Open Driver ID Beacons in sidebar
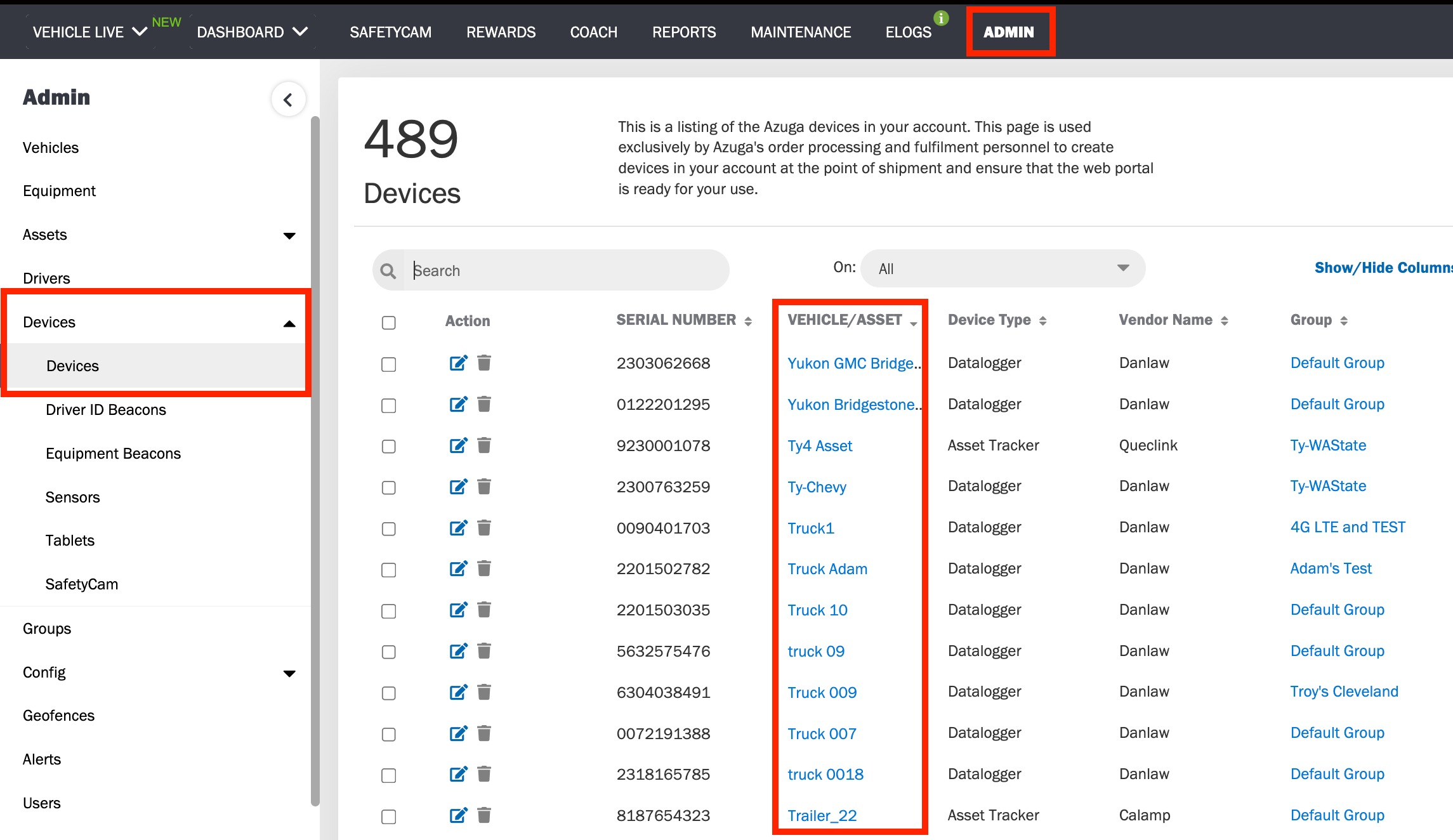This screenshot has height=840, width=1453. [x=106, y=410]
